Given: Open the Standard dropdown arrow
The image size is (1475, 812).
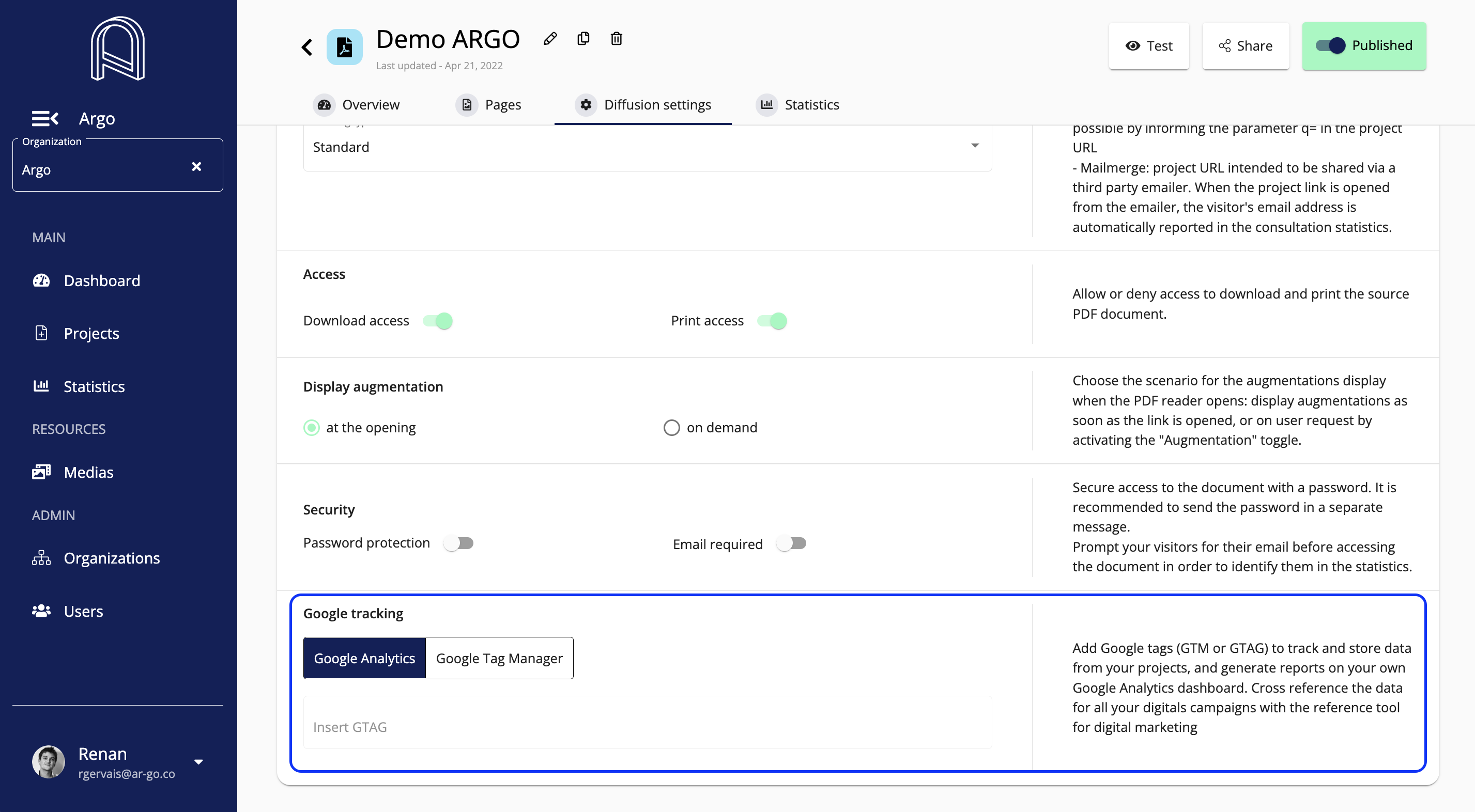Looking at the screenshot, I should point(975,146).
